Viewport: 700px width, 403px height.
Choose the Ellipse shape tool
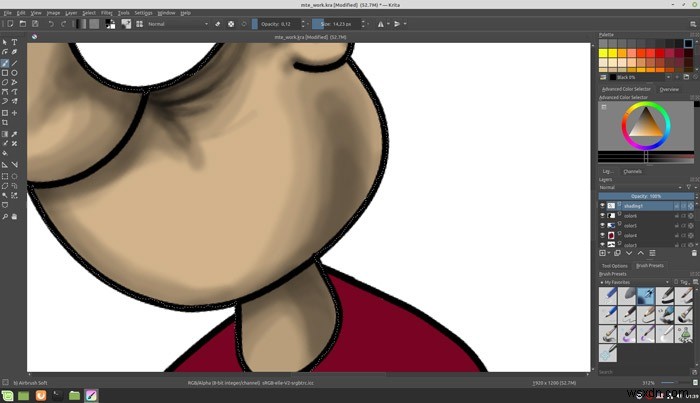click(x=14, y=73)
